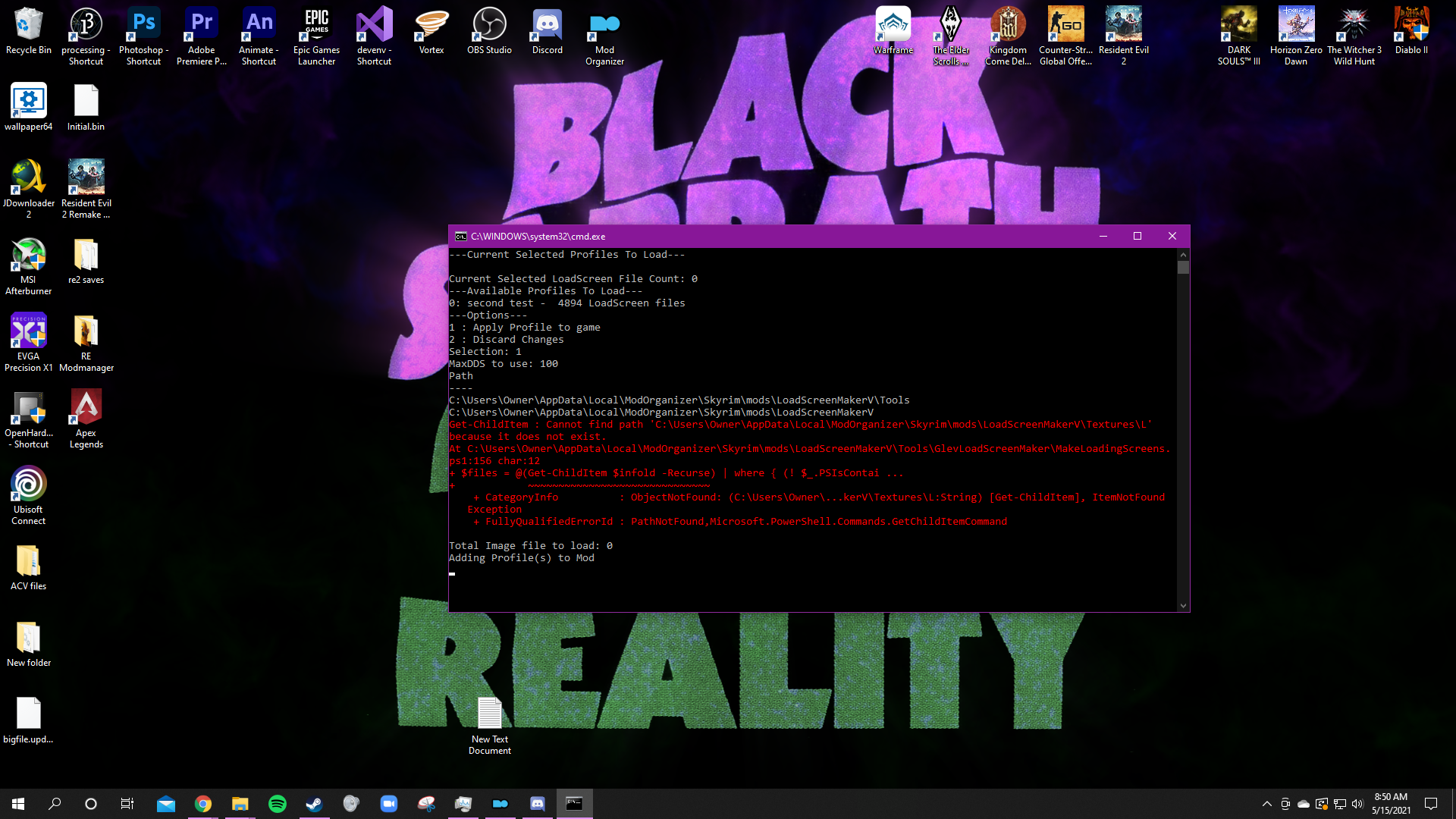Open Cortana from the taskbar
Viewport: 1456px width, 819px height.
[x=91, y=804]
